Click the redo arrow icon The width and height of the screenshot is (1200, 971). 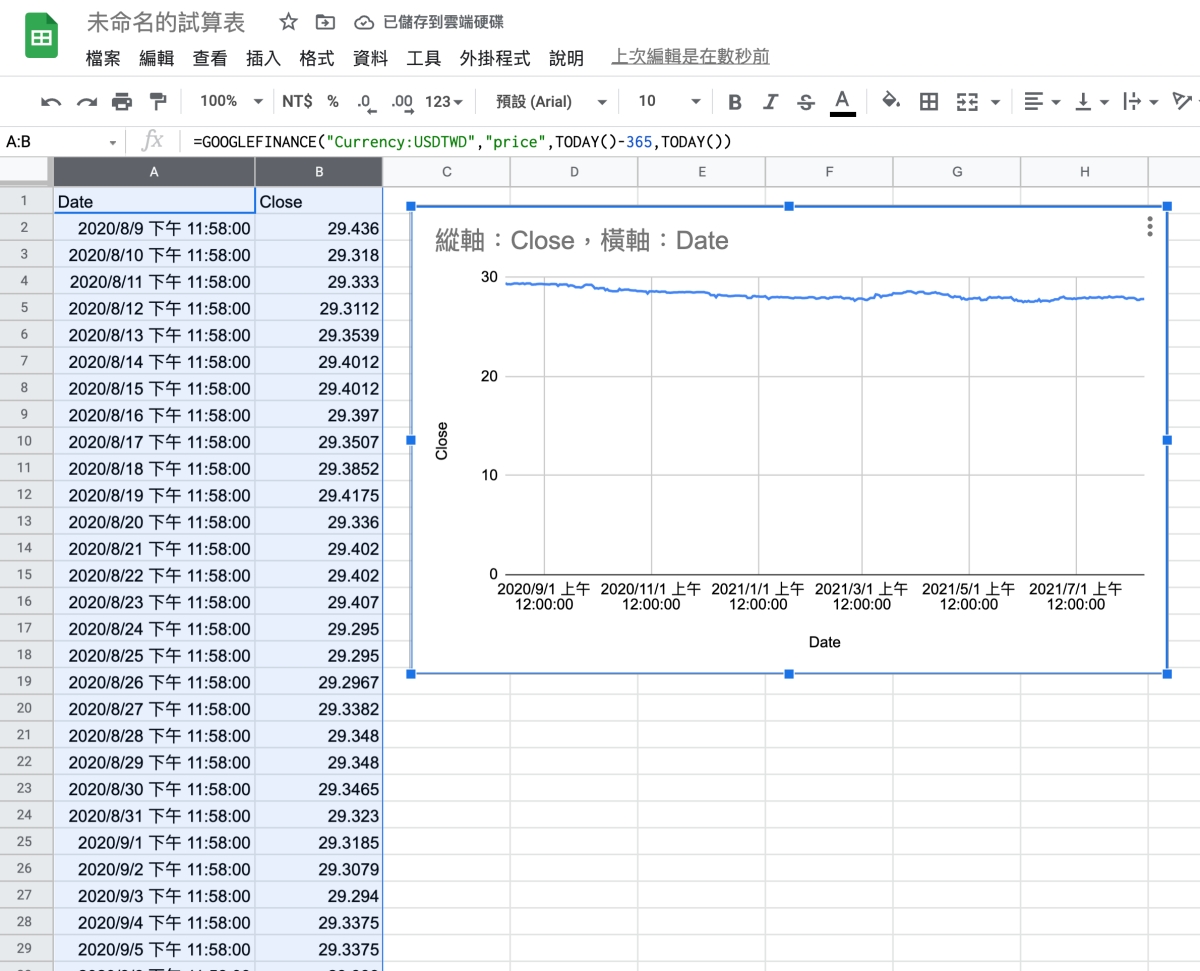pyautogui.click(x=87, y=102)
